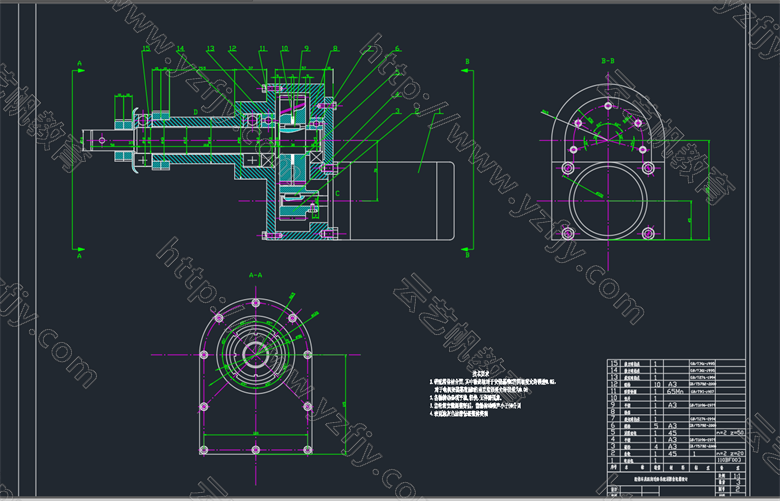Select item number 7 in the parts list
This screenshot has width=780, height=501.
coord(613,419)
